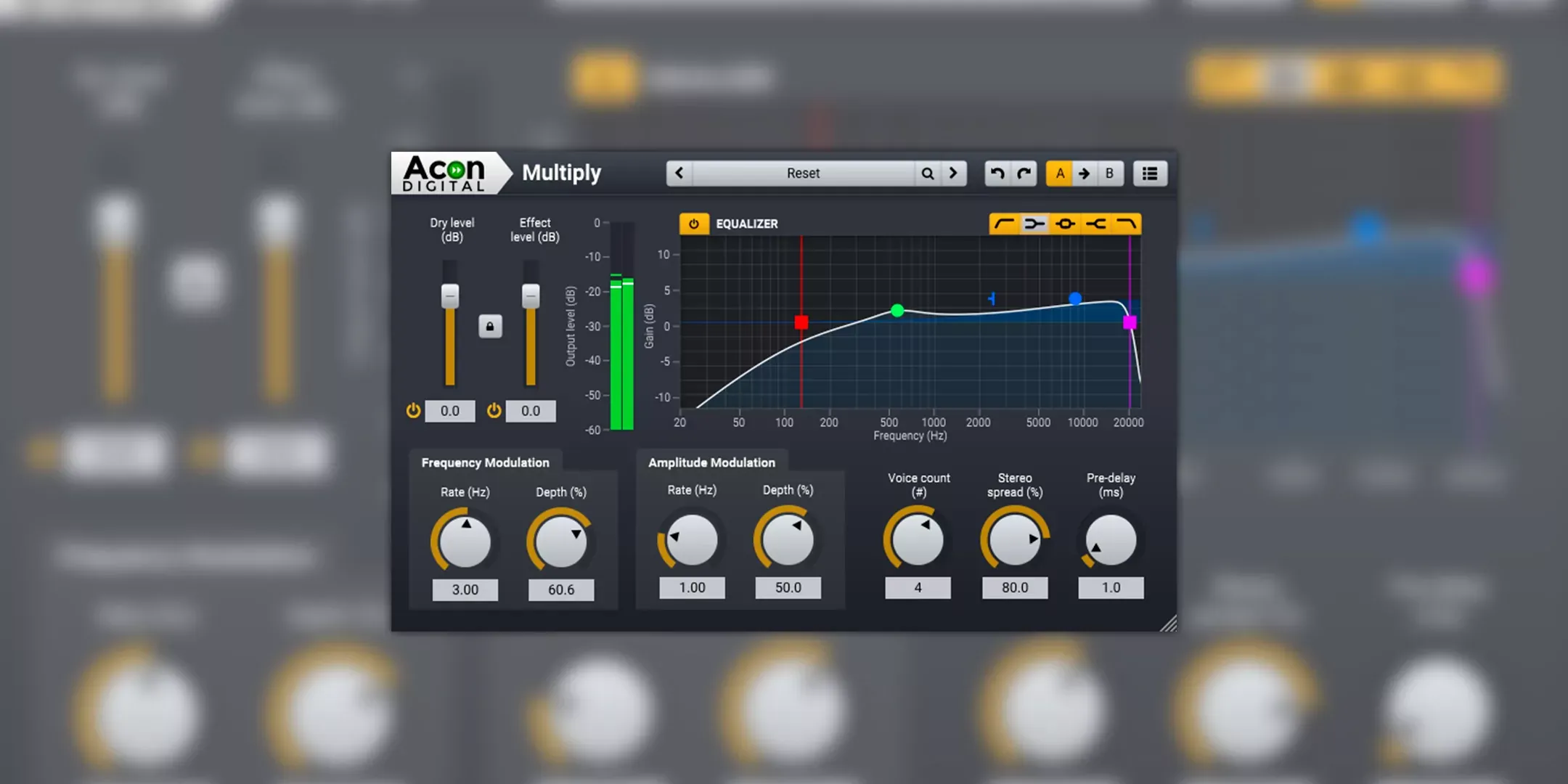This screenshot has height=784, width=1568.
Task: Select B settings slot
Action: click(x=1110, y=173)
